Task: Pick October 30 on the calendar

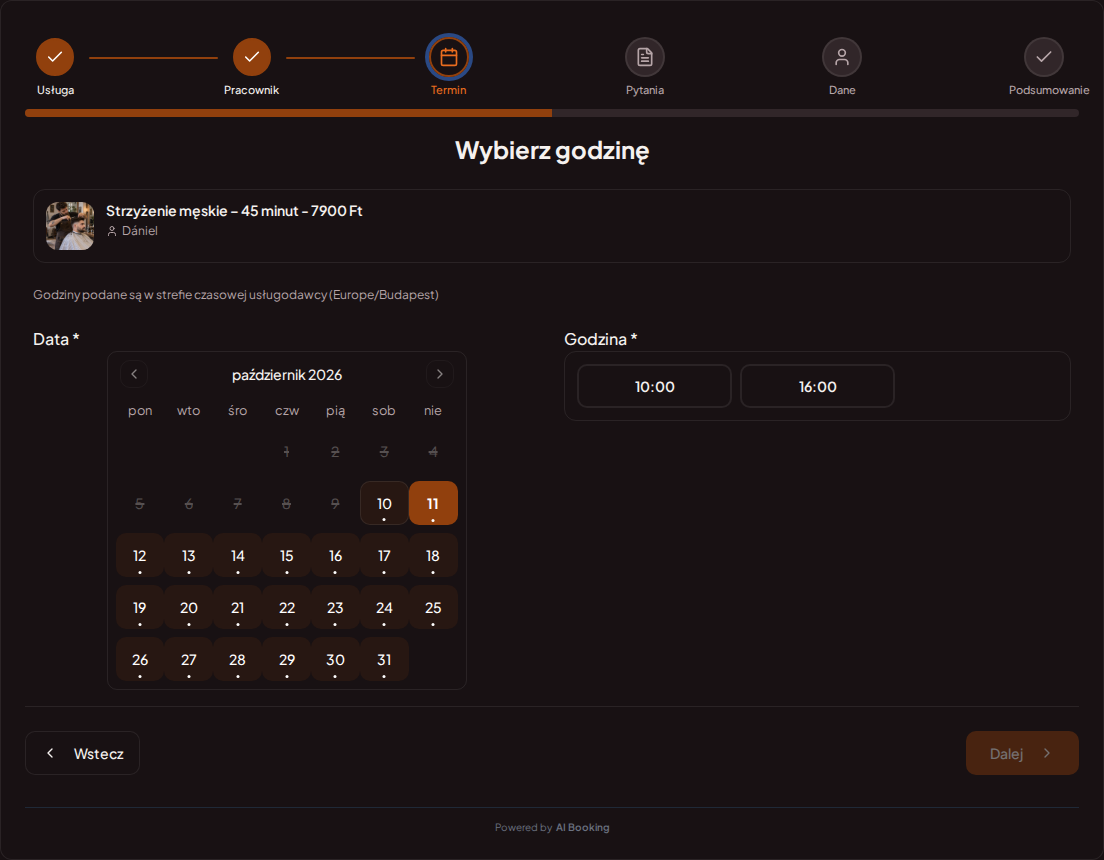Action: 335,659
